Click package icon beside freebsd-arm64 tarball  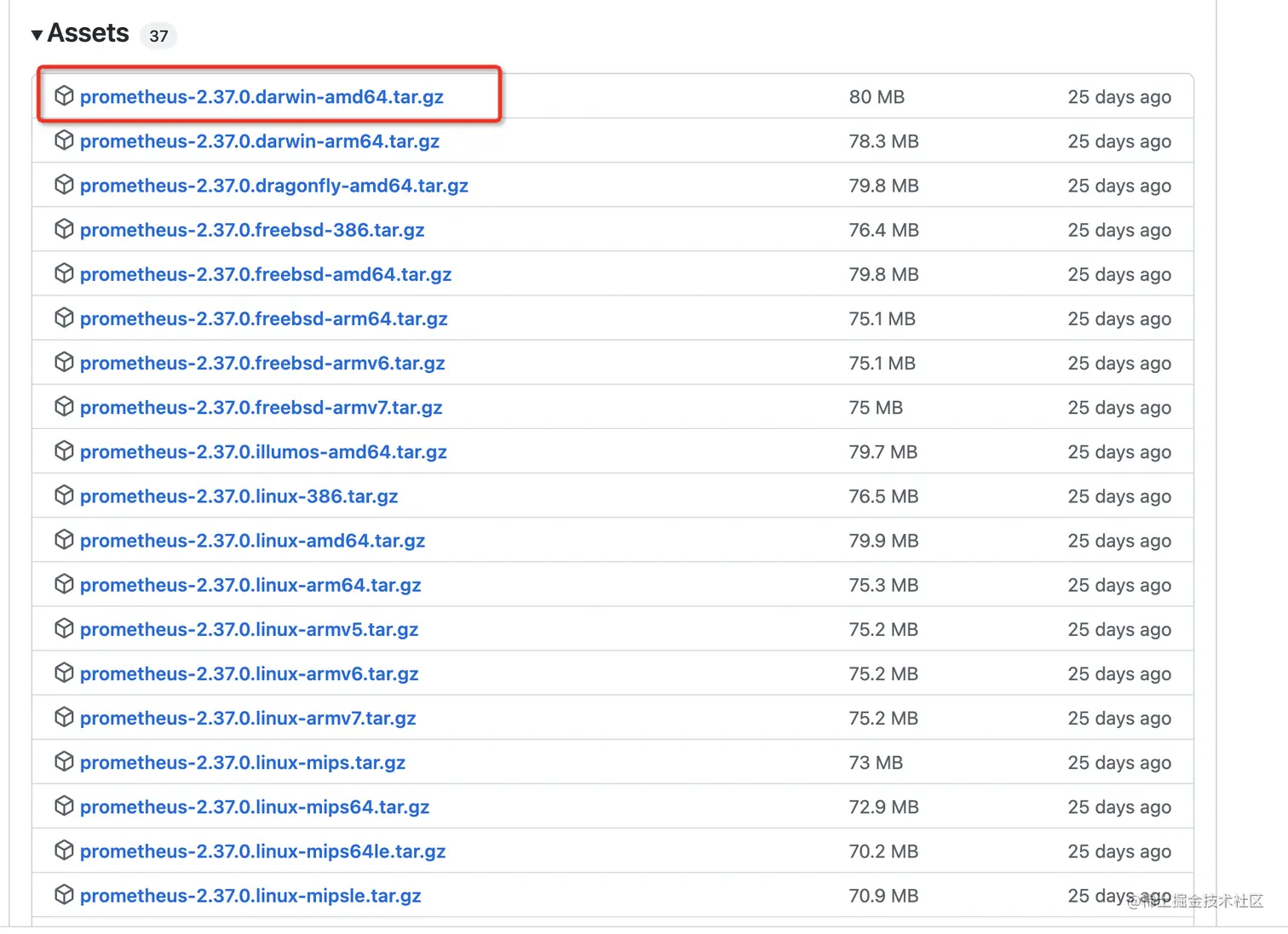pyautogui.click(x=64, y=318)
